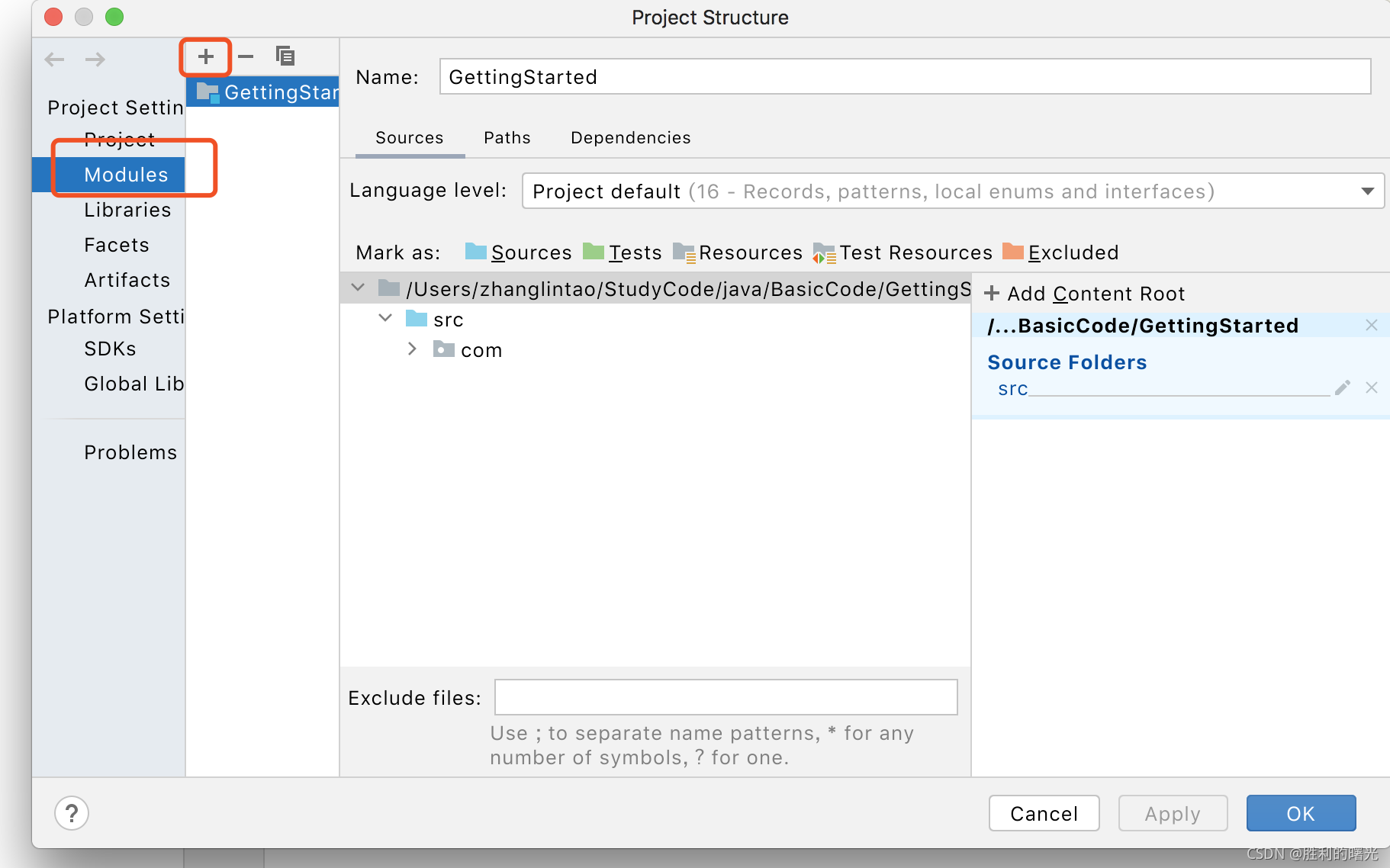
Task: Click the plus icon to add module
Action: click(x=205, y=56)
